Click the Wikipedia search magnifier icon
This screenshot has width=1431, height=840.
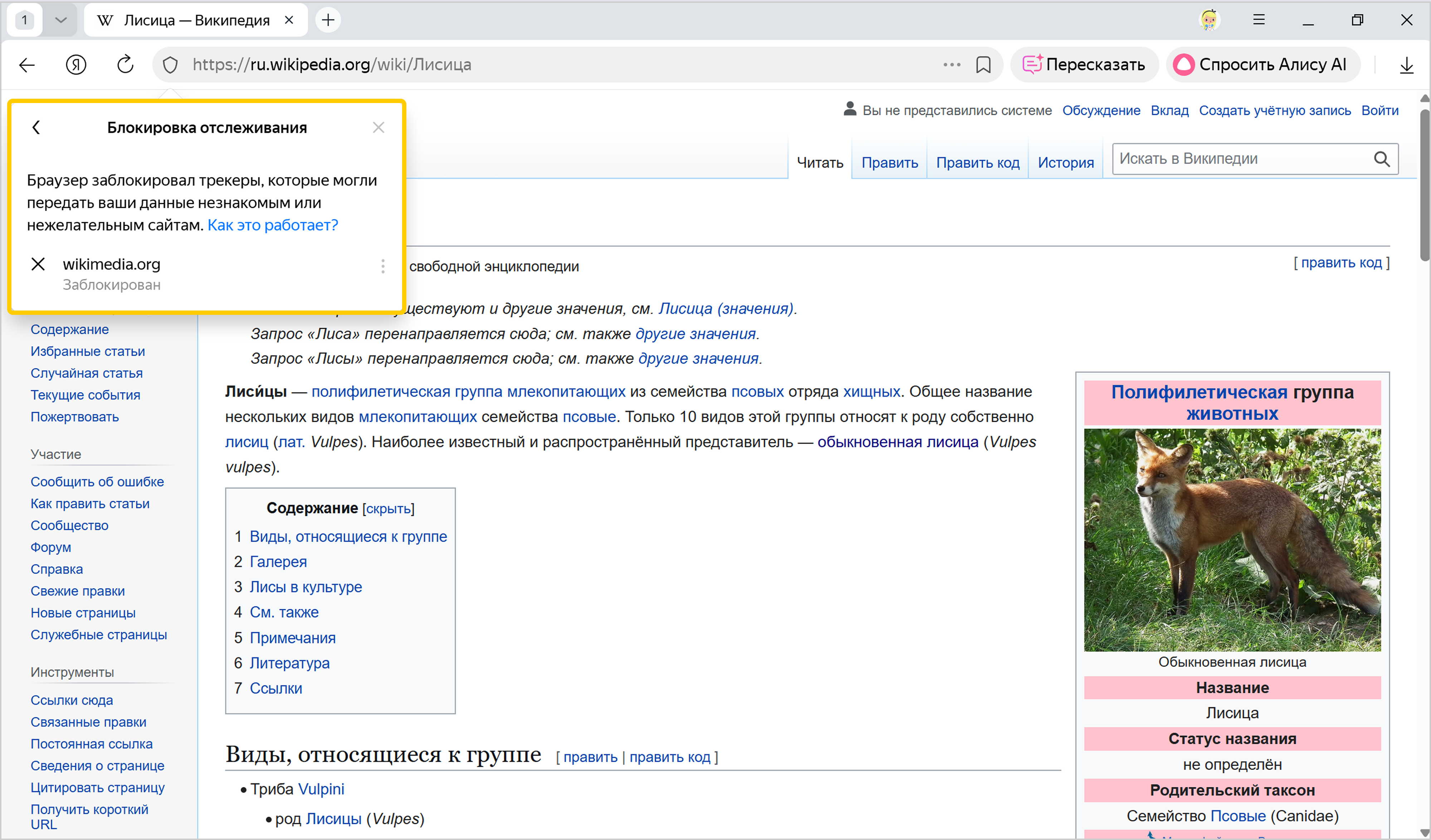(x=1382, y=159)
